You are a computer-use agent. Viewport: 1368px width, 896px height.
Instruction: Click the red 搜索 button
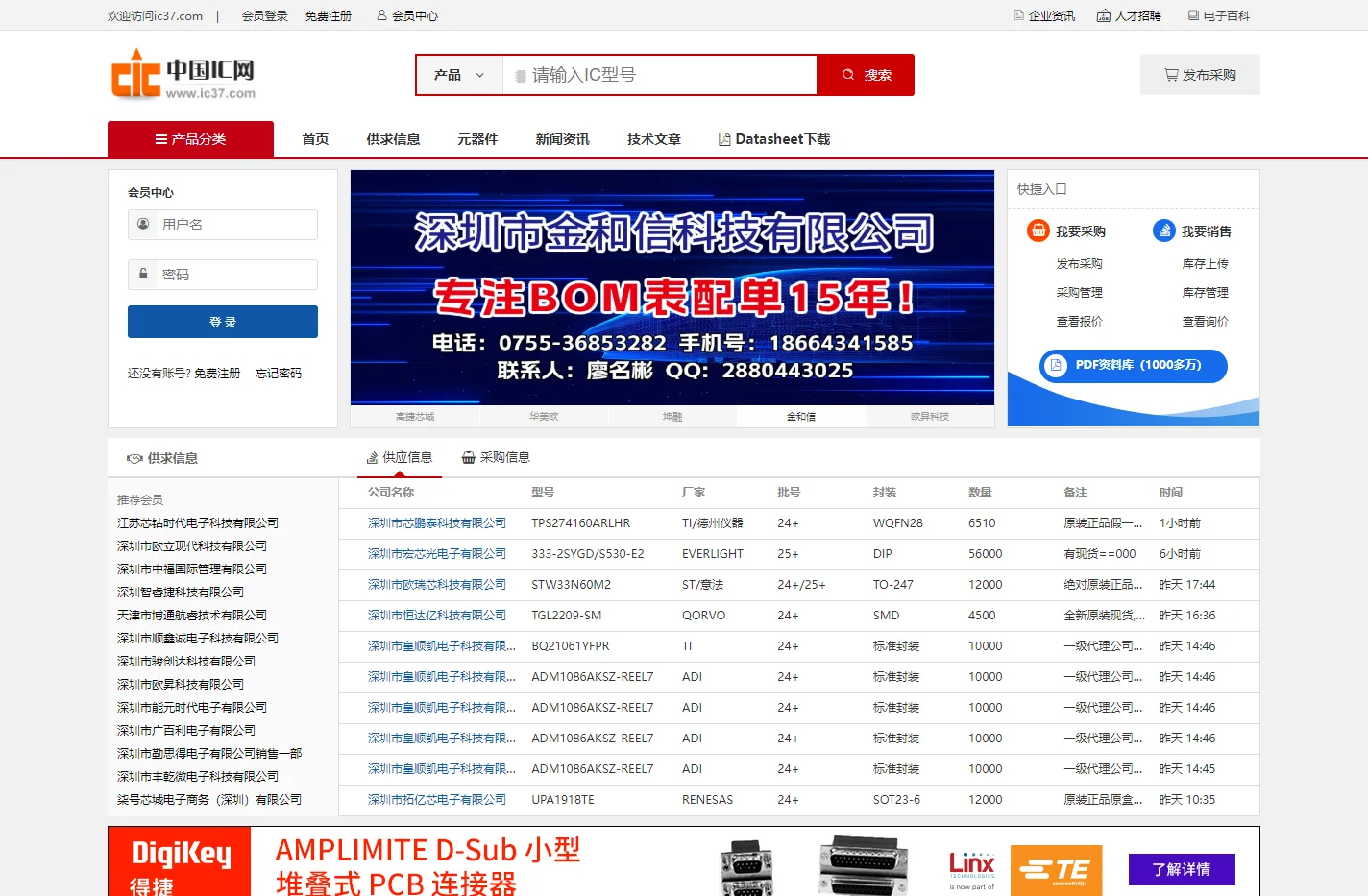coord(866,75)
